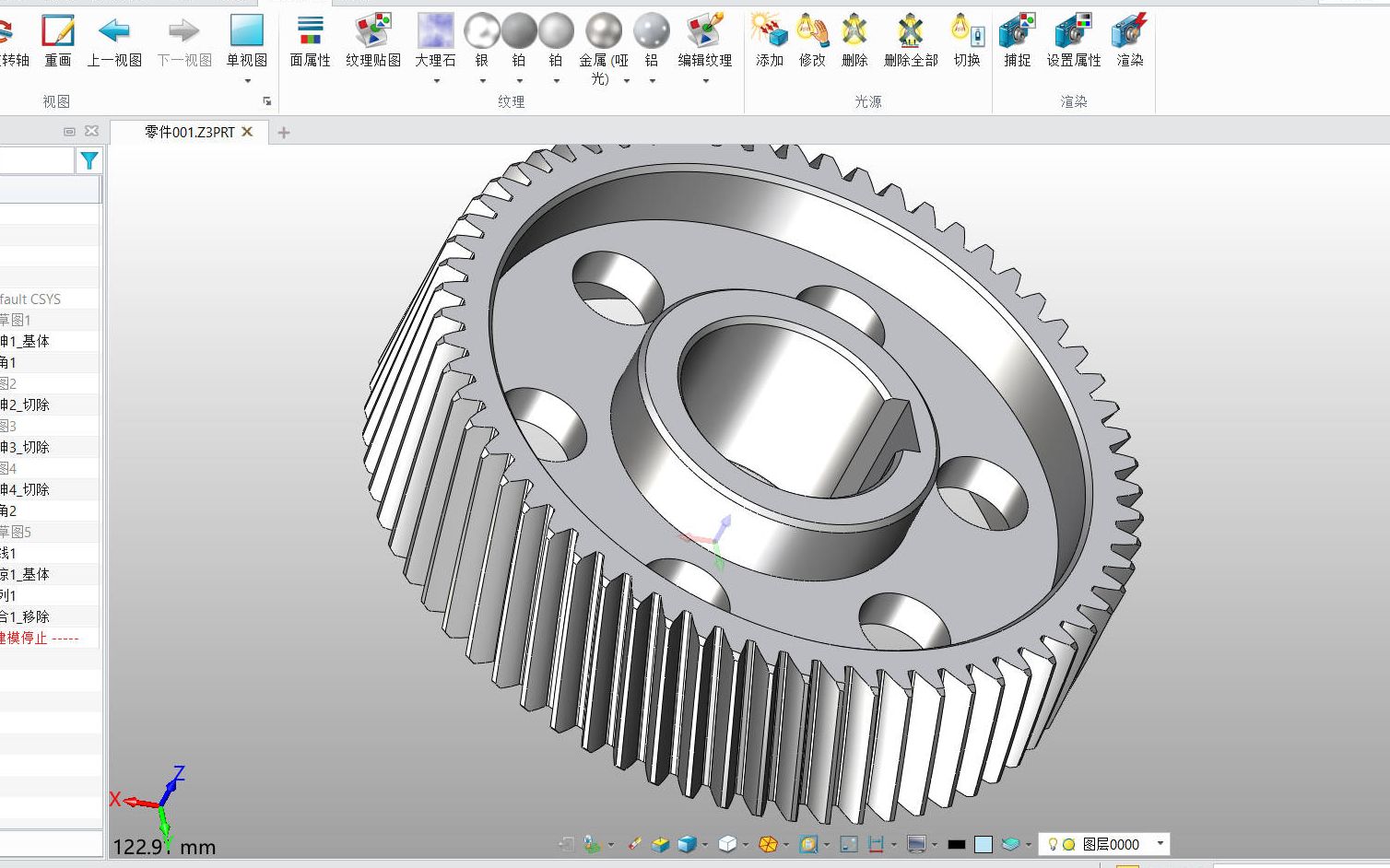Image resolution: width=1390 pixels, height=868 pixels.
Task: Select '草图5' history row
Action: click(51, 532)
